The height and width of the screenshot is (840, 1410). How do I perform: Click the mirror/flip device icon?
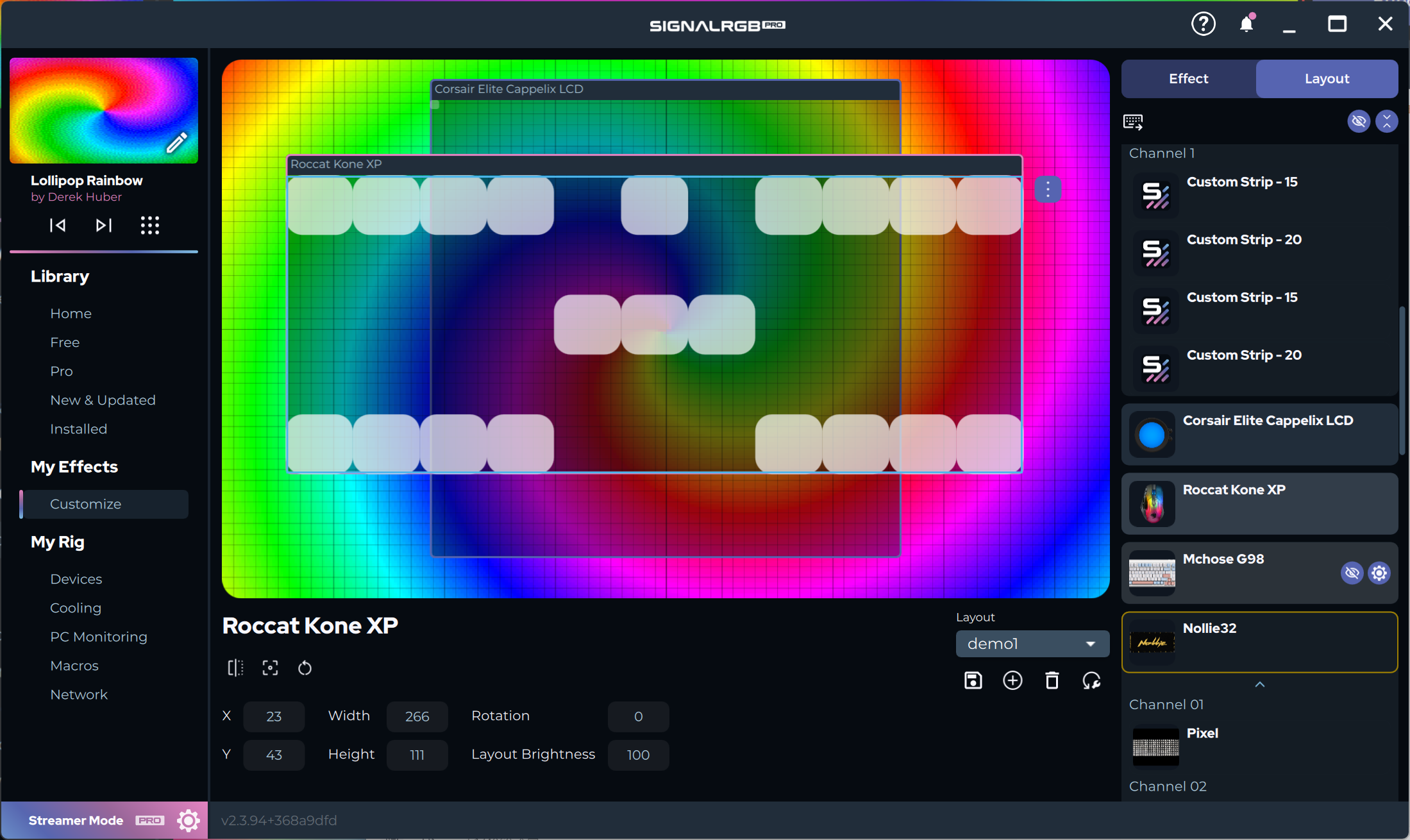click(x=235, y=668)
